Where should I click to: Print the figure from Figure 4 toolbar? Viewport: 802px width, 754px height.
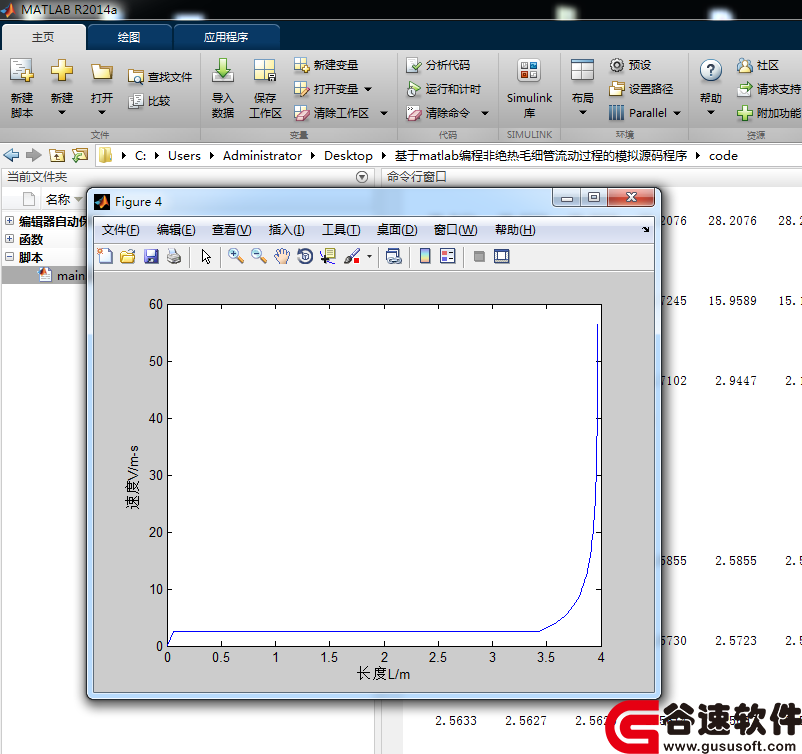coord(174,256)
